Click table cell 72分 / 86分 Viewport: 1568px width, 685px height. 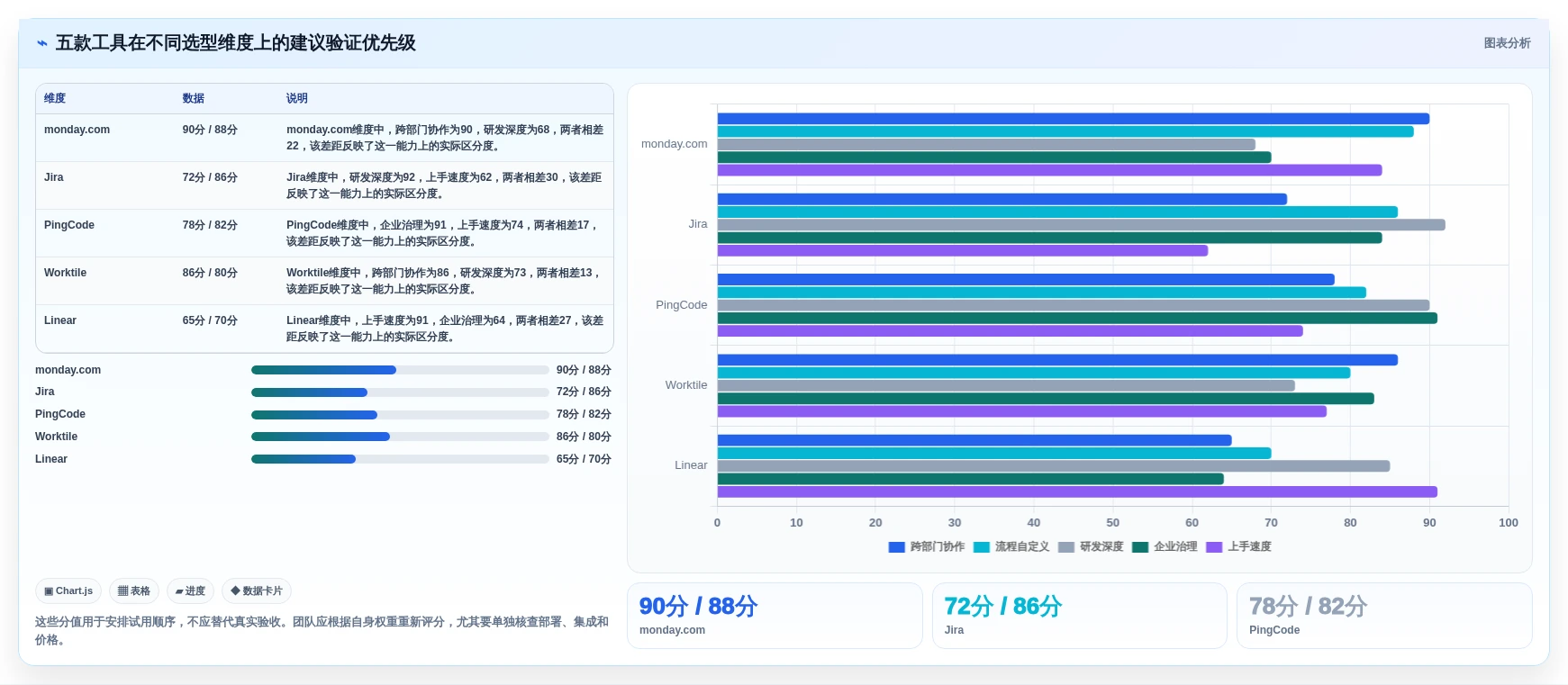210,177
